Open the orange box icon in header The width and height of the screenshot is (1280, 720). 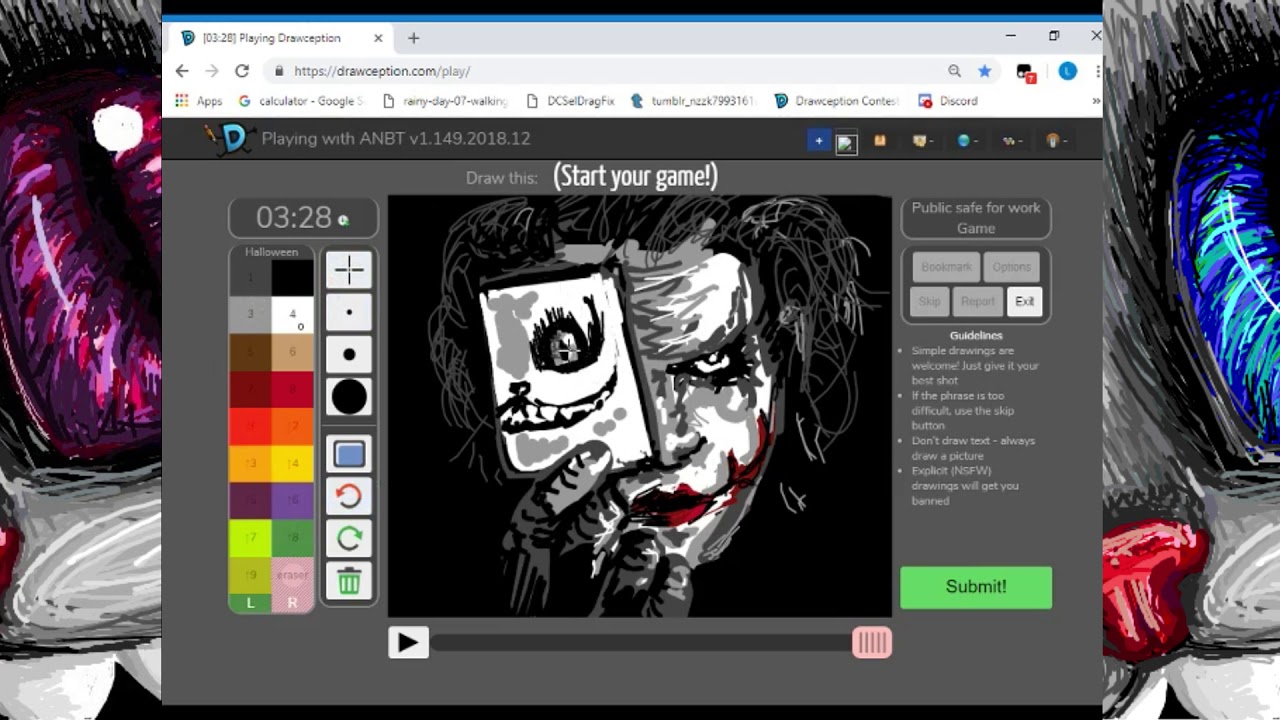click(880, 141)
